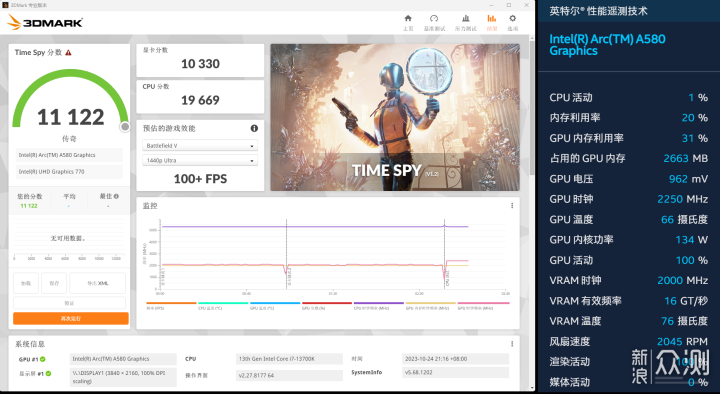Screen dimensions: 720x394
Task: Go to the 主页 home icon
Action: point(408,18)
